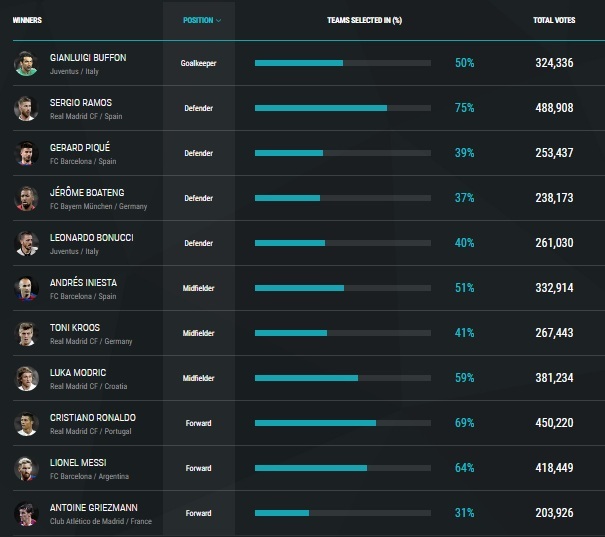This screenshot has width=605, height=537.
Task: Open the Lionel Messi name link
Action: (78, 463)
